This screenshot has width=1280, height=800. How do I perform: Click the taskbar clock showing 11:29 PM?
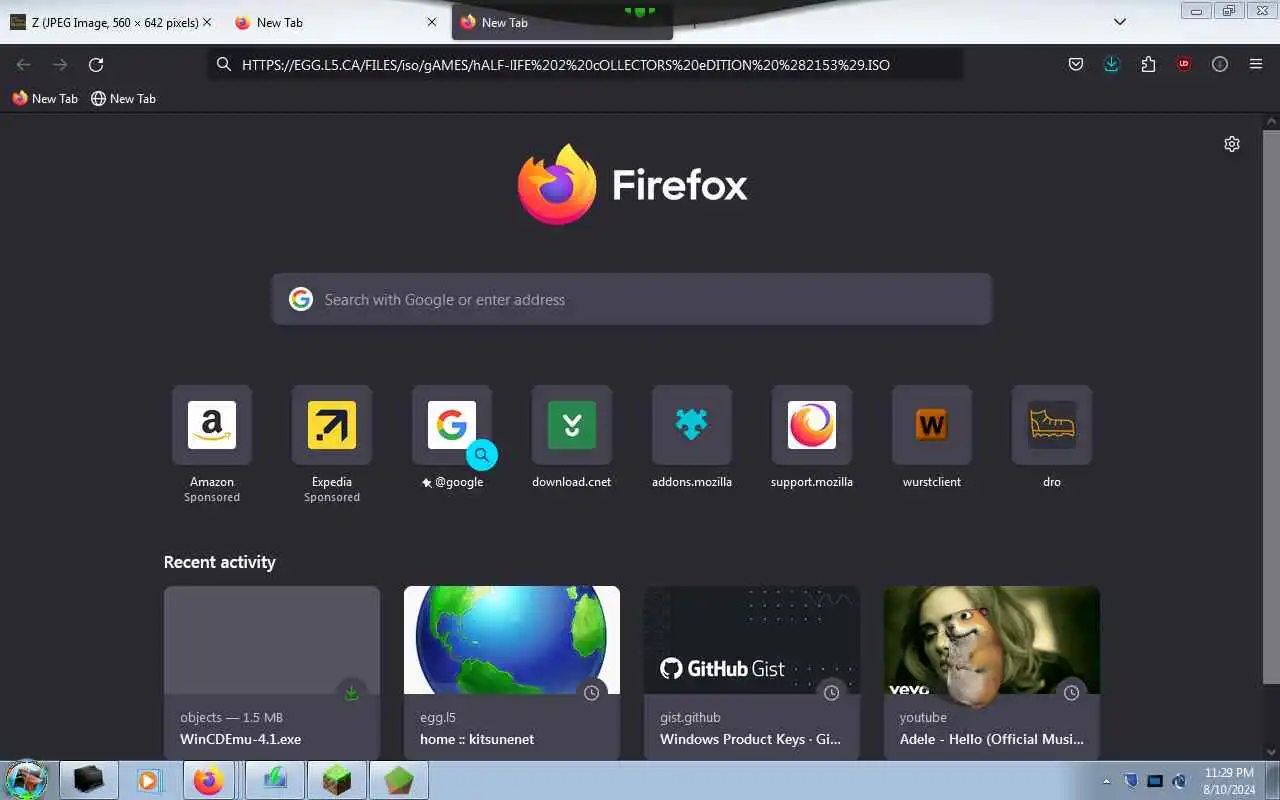[x=1229, y=781]
